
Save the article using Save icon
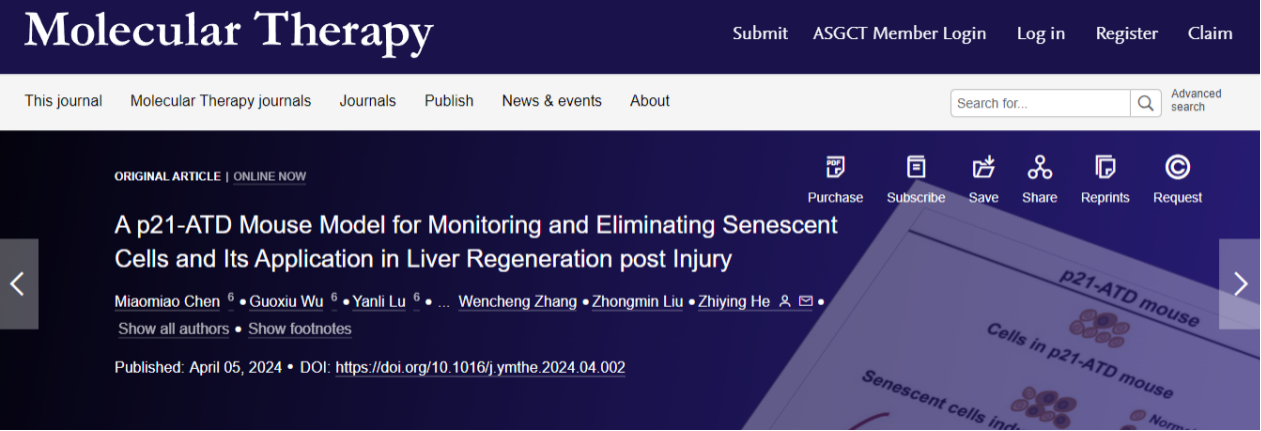coord(983,167)
